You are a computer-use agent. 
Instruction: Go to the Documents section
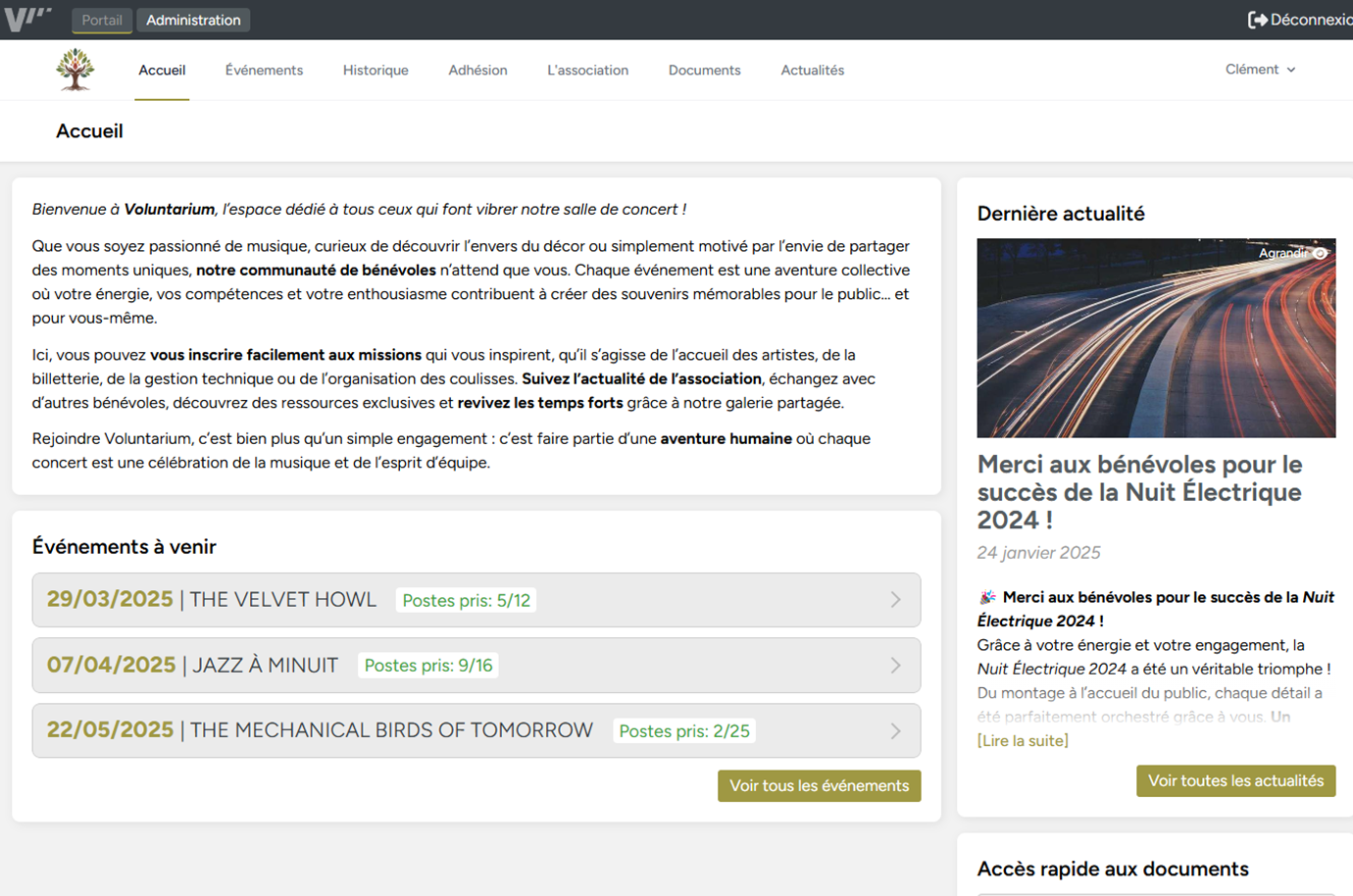[704, 70]
